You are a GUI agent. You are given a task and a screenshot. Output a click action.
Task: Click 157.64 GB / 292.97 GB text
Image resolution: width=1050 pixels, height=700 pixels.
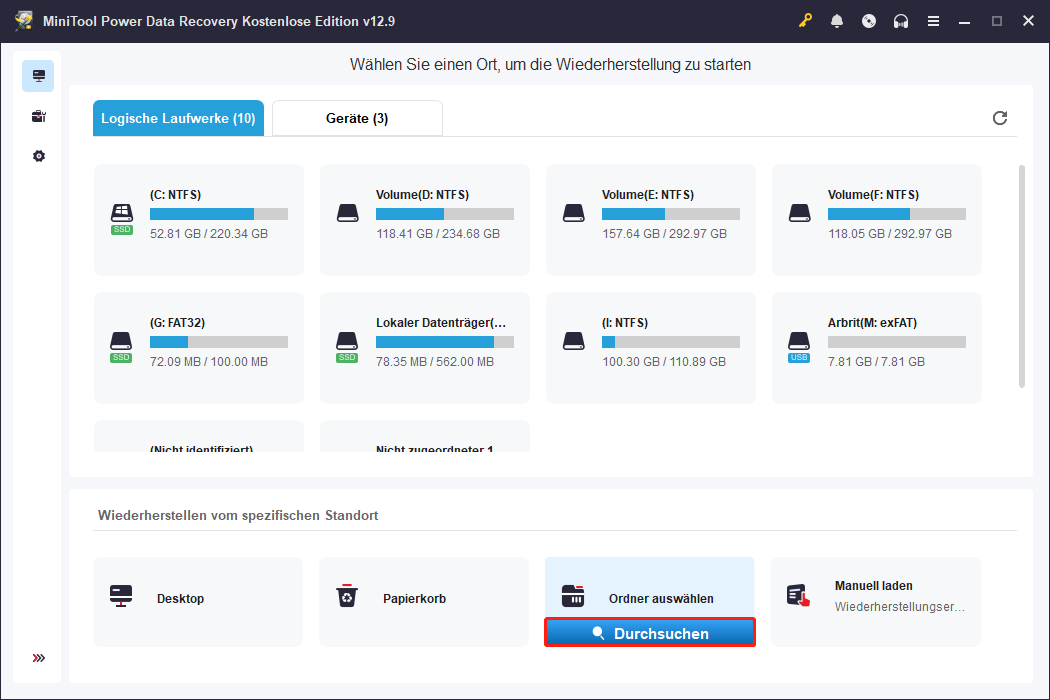coord(664,234)
